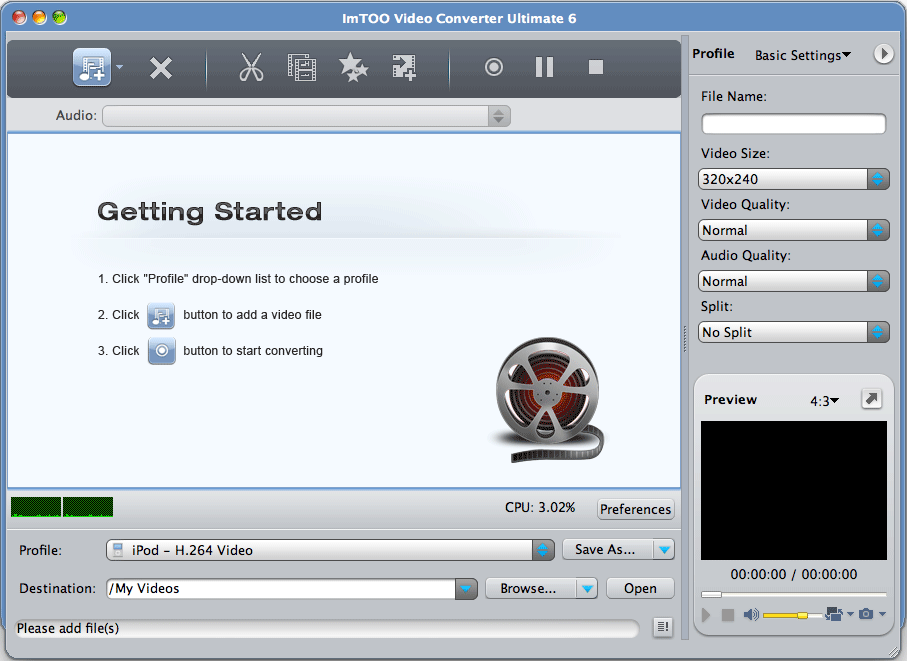The height and width of the screenshot is (661, 907).
Task: Click the Pause conversion icon
Action: [x=544, y=67]
